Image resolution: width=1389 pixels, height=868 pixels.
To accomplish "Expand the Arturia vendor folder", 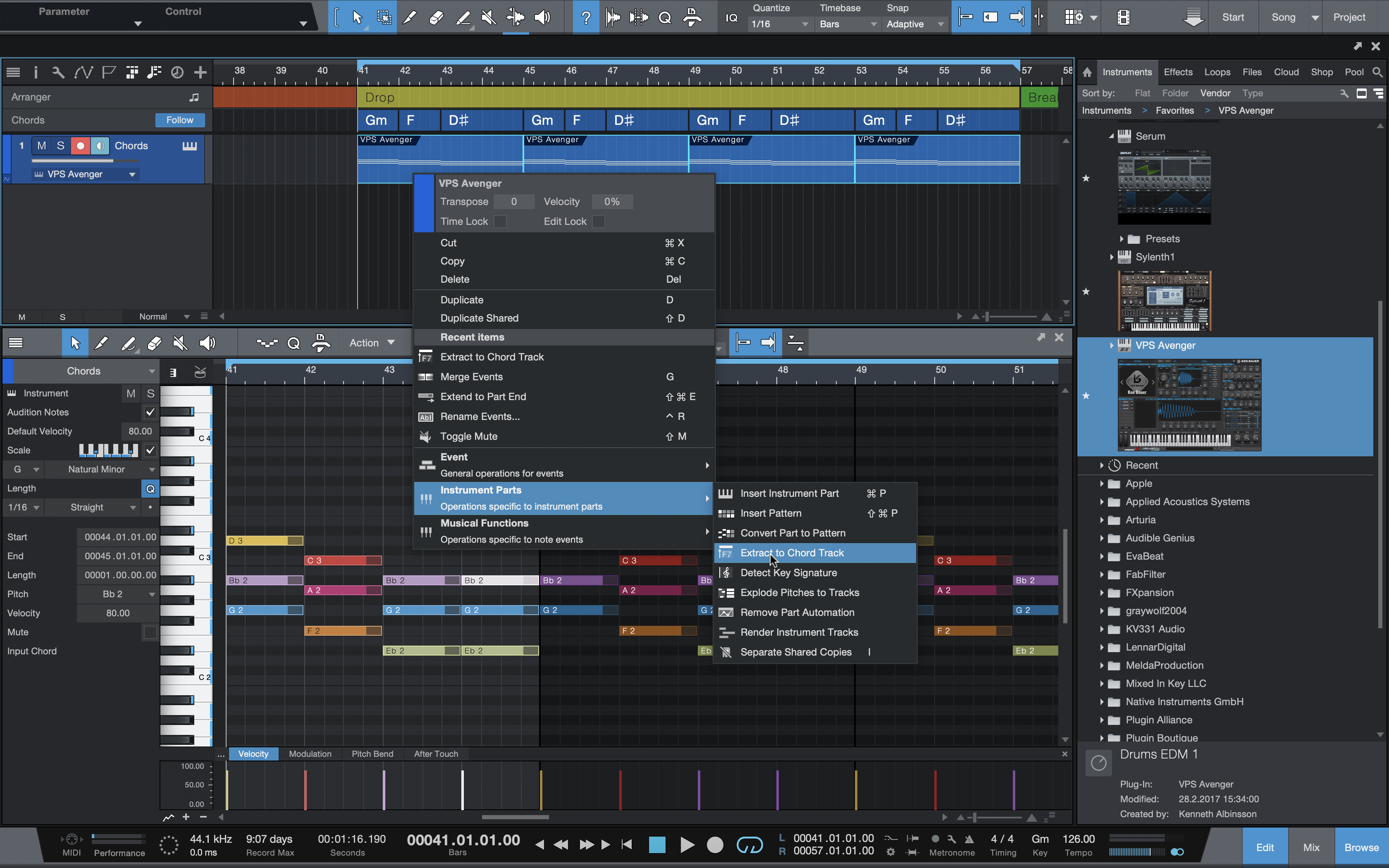I will [x=1101, y=520].
